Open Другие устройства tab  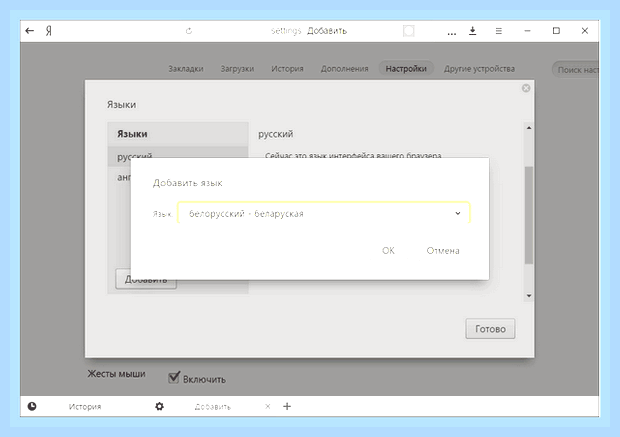point(479,69)
